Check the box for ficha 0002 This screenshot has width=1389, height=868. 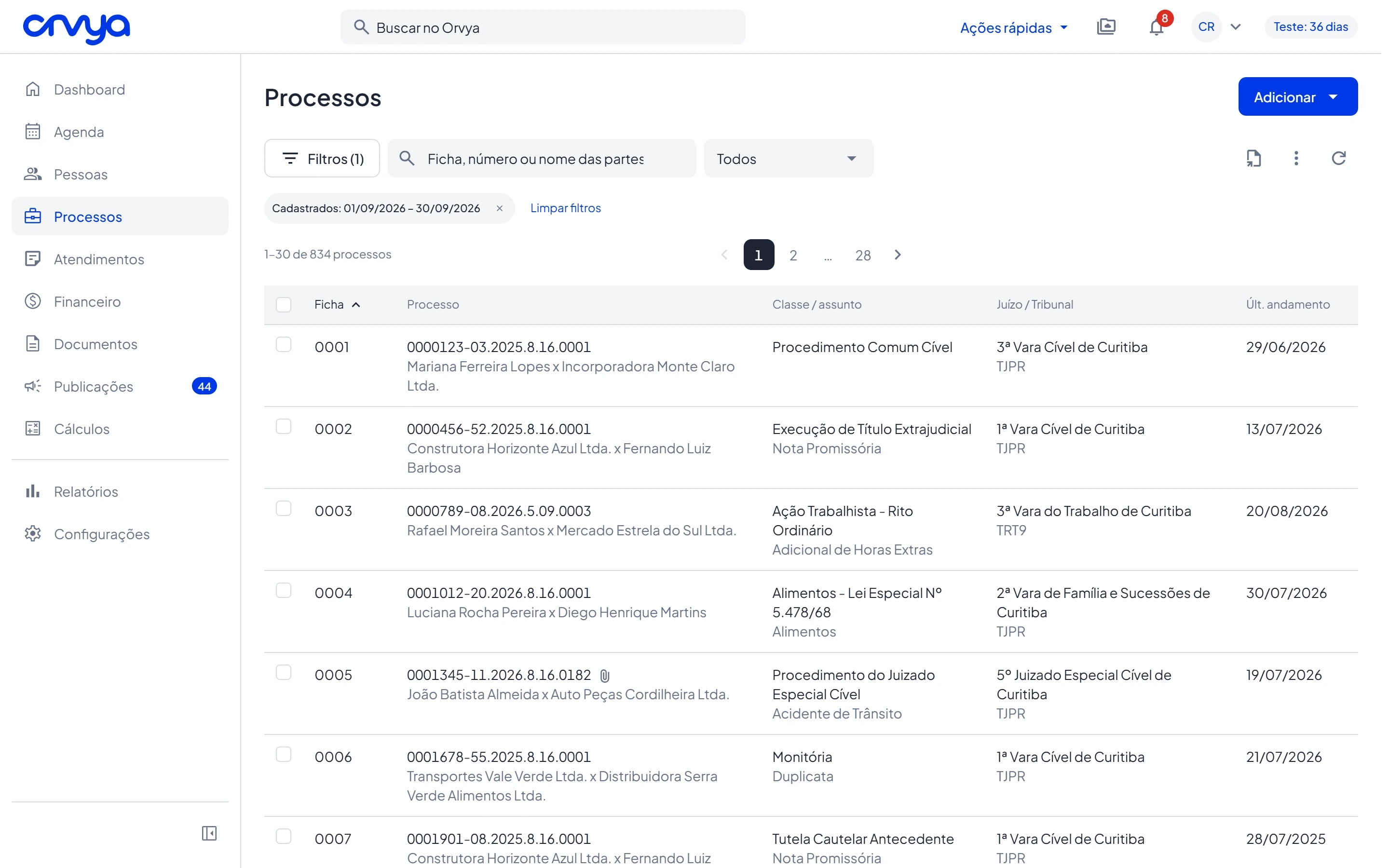coord(284,427)
